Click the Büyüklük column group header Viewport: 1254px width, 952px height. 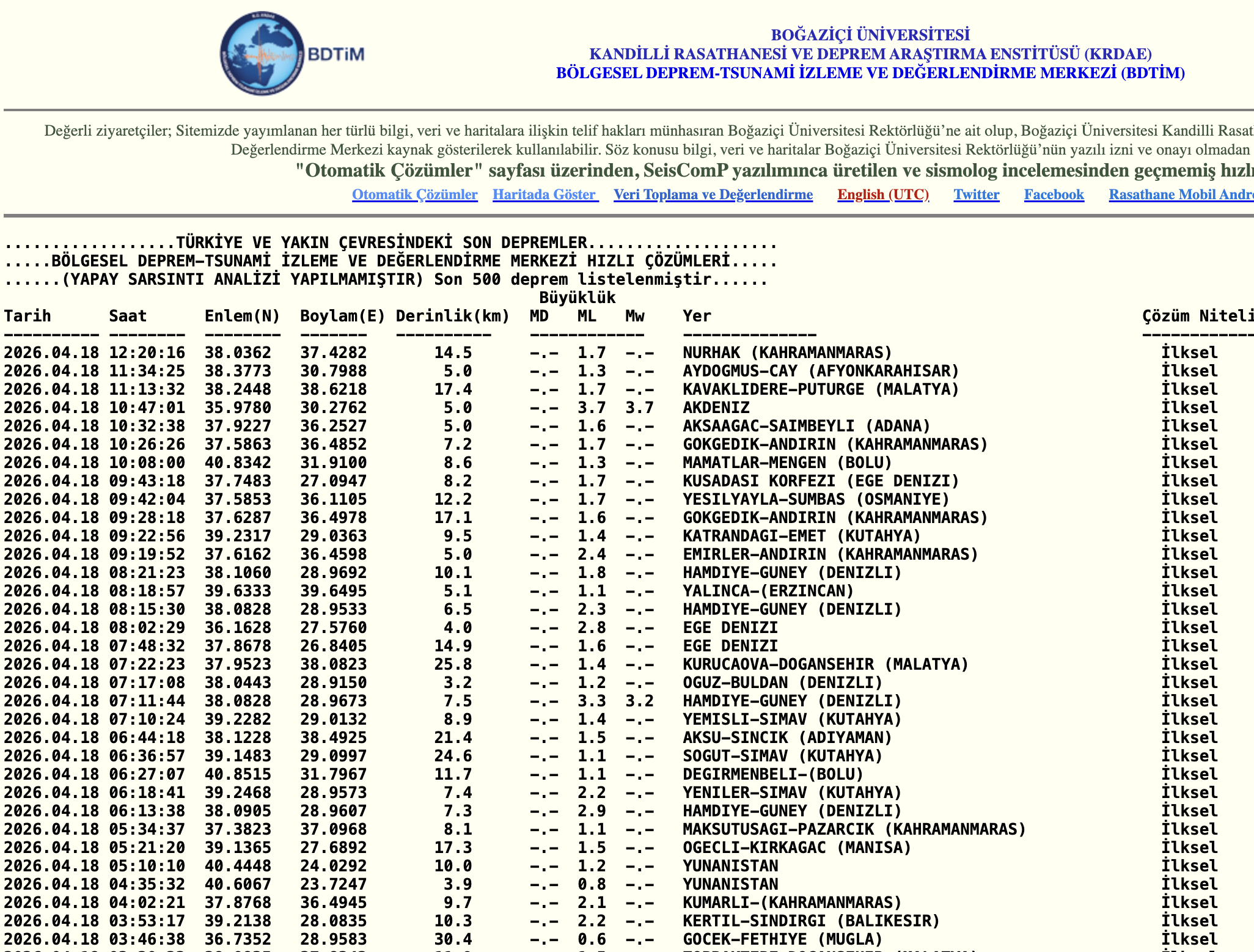(577, 298)
